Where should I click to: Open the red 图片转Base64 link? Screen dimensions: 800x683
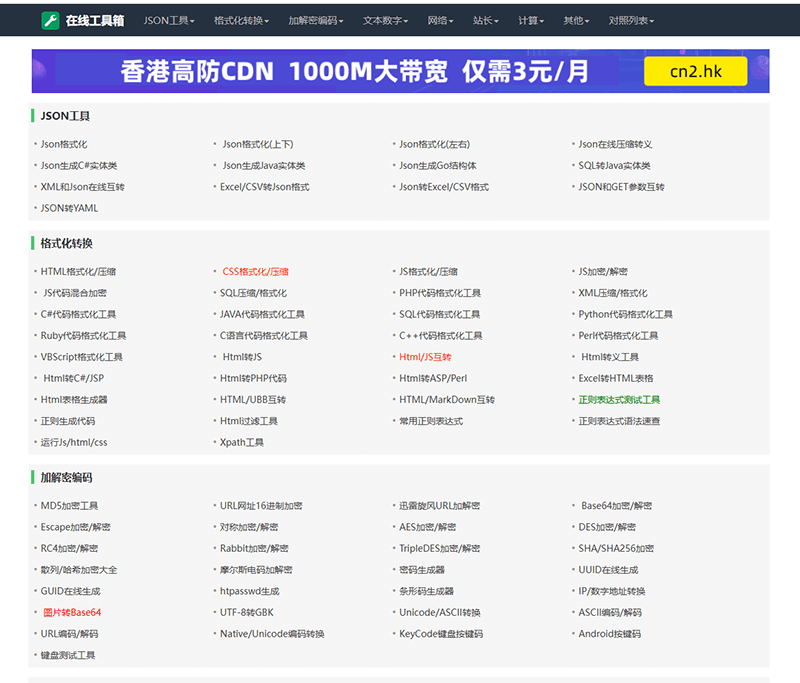point(71,612)
